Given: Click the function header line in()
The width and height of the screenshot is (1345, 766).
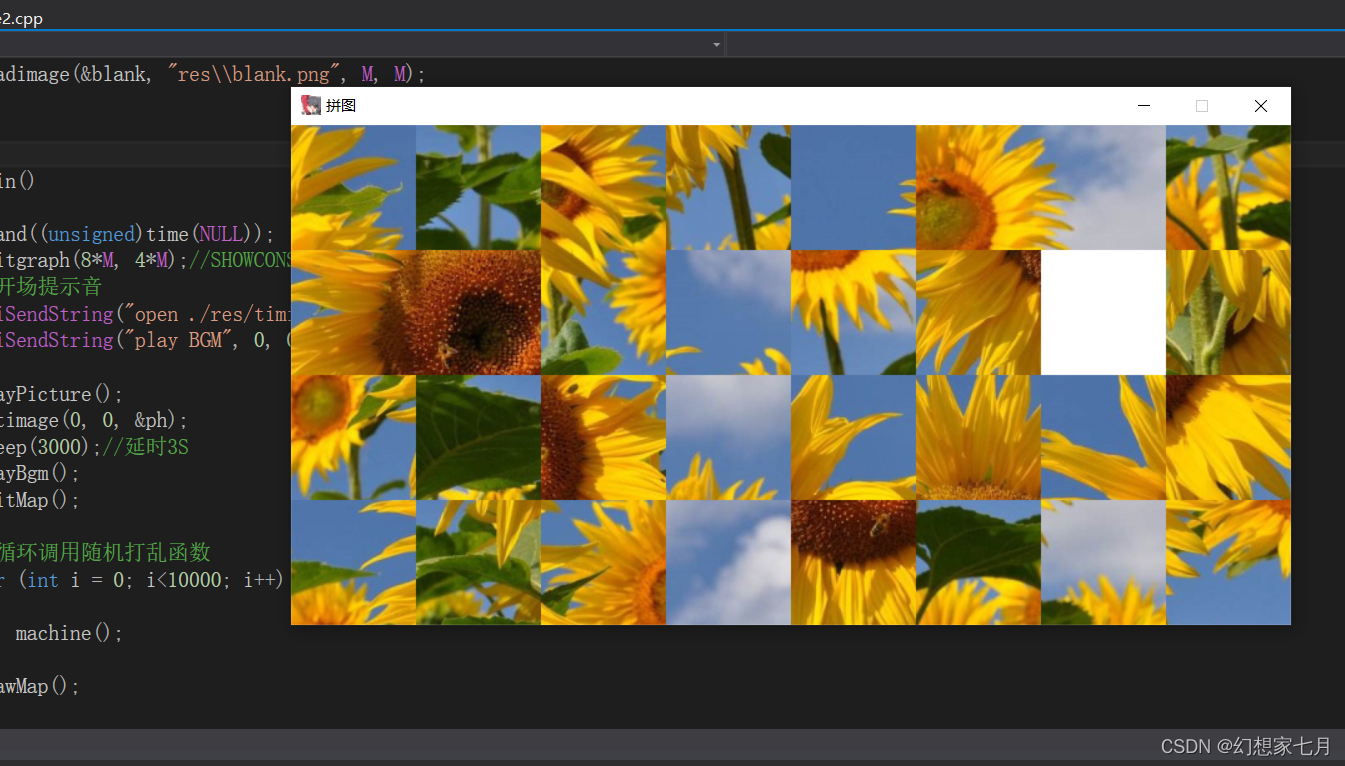Looking at the screenshot, I should point(18,181).
